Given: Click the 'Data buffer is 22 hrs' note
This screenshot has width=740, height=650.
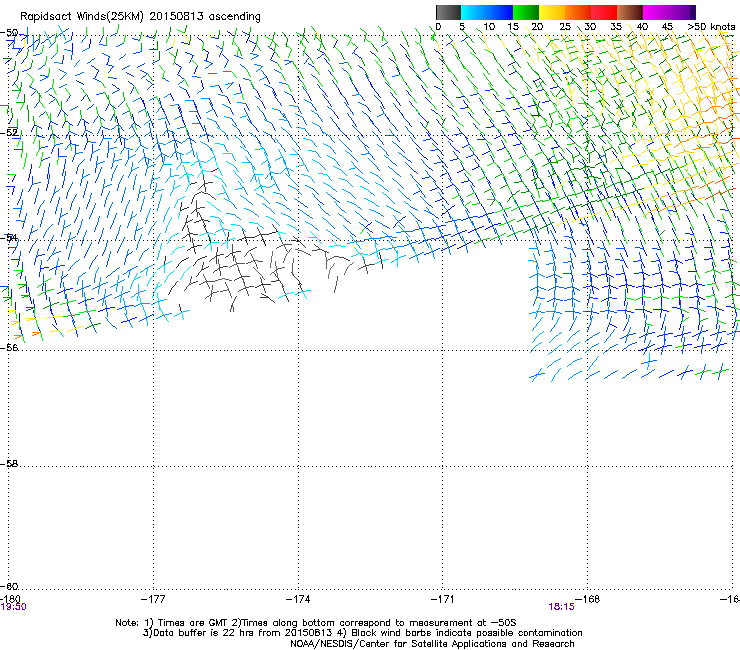Looking at the screenshot, I should 362,633.
